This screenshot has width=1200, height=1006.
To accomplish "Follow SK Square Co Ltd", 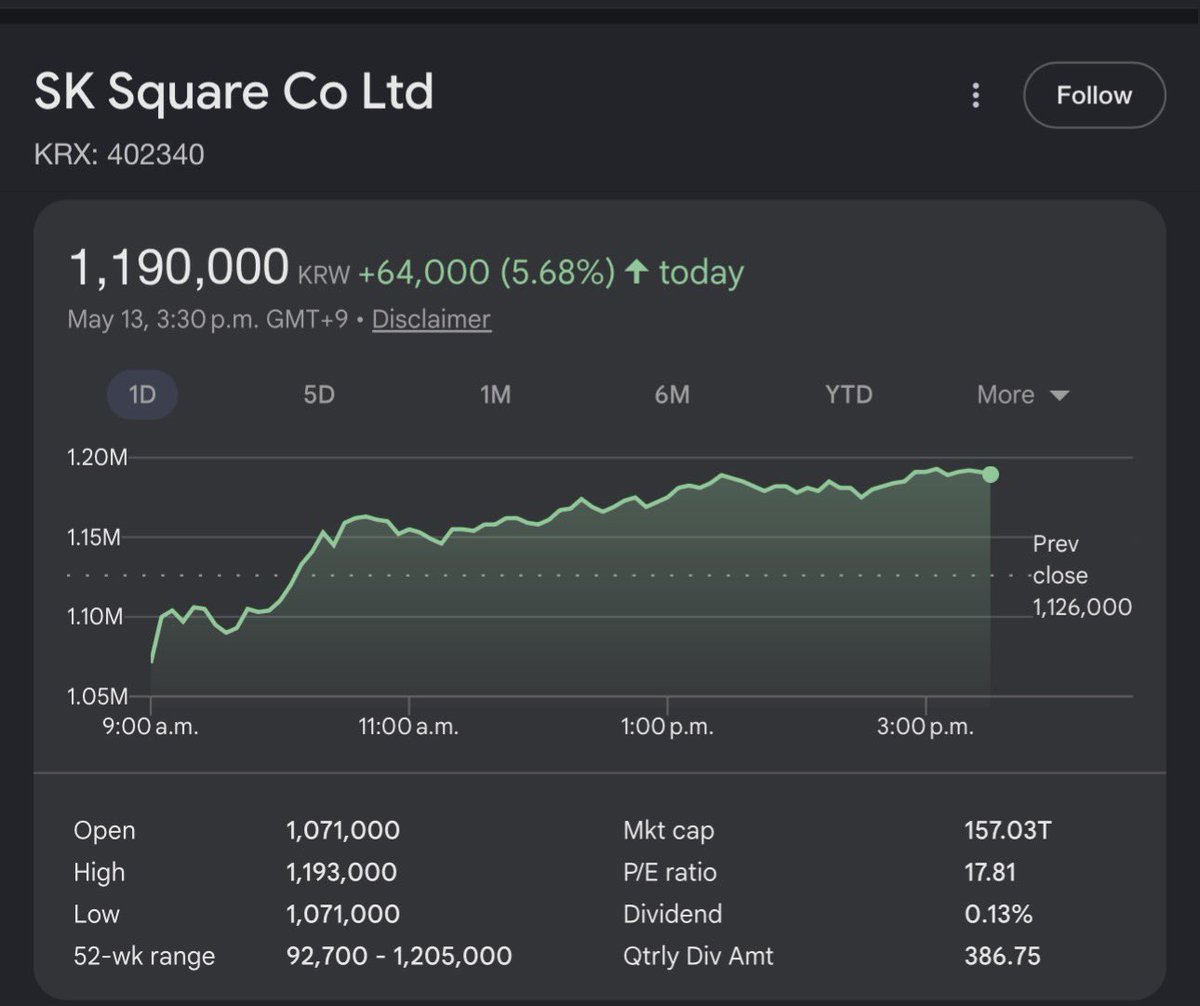I will tap(1094, 95).
